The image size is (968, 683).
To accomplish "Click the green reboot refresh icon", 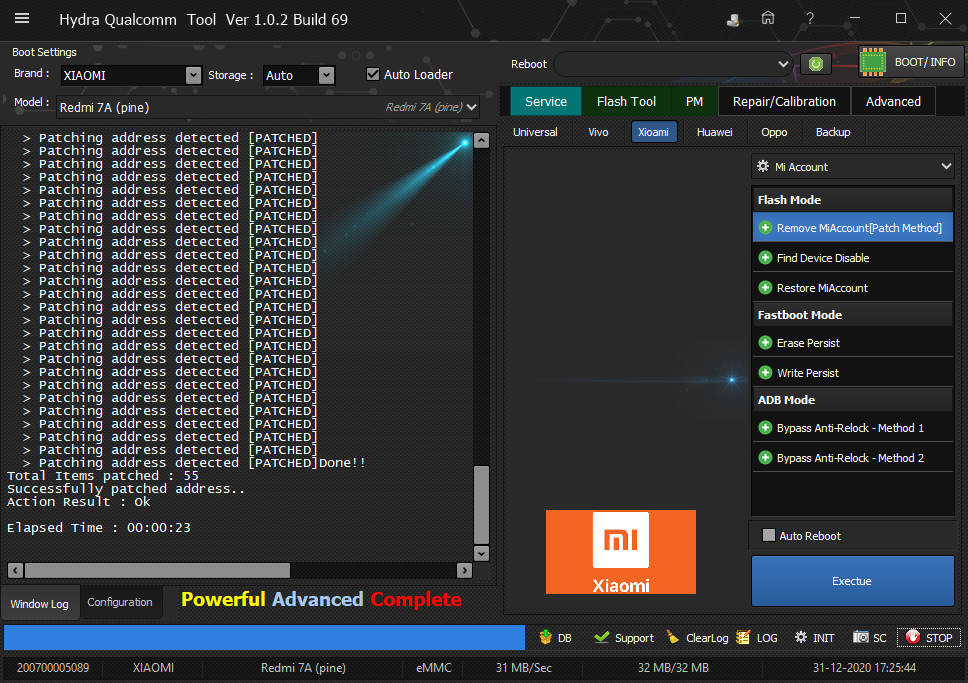I will (x=816, y=64).
